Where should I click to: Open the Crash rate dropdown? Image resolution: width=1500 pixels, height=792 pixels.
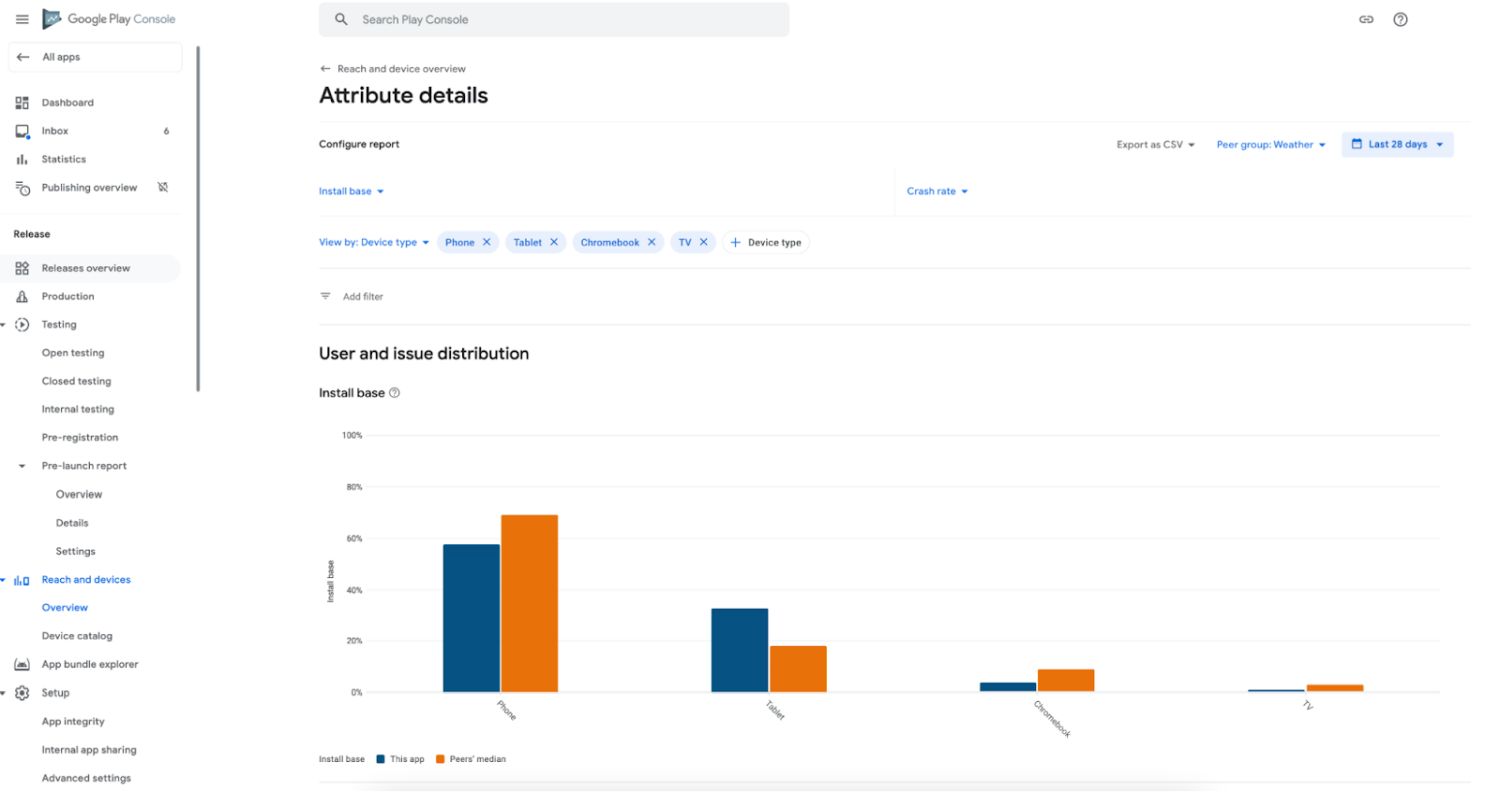click(x=937, y=191)
